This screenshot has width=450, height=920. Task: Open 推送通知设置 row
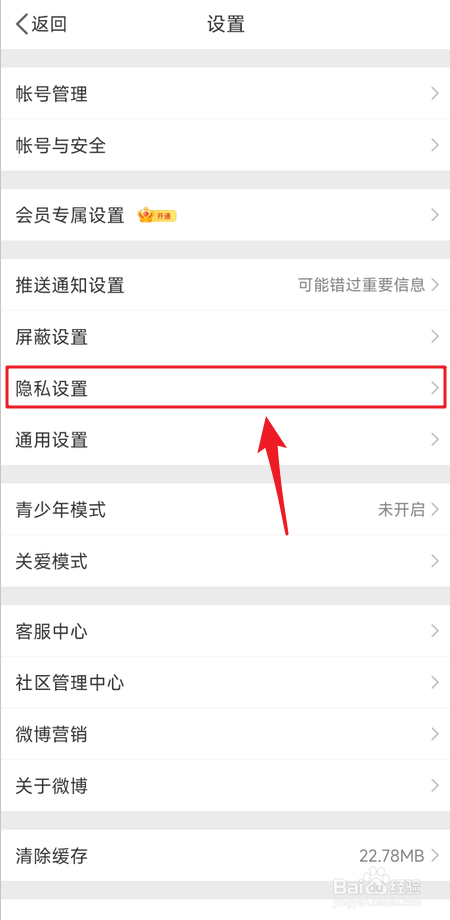pyautogui.click(x=225, y=285)
